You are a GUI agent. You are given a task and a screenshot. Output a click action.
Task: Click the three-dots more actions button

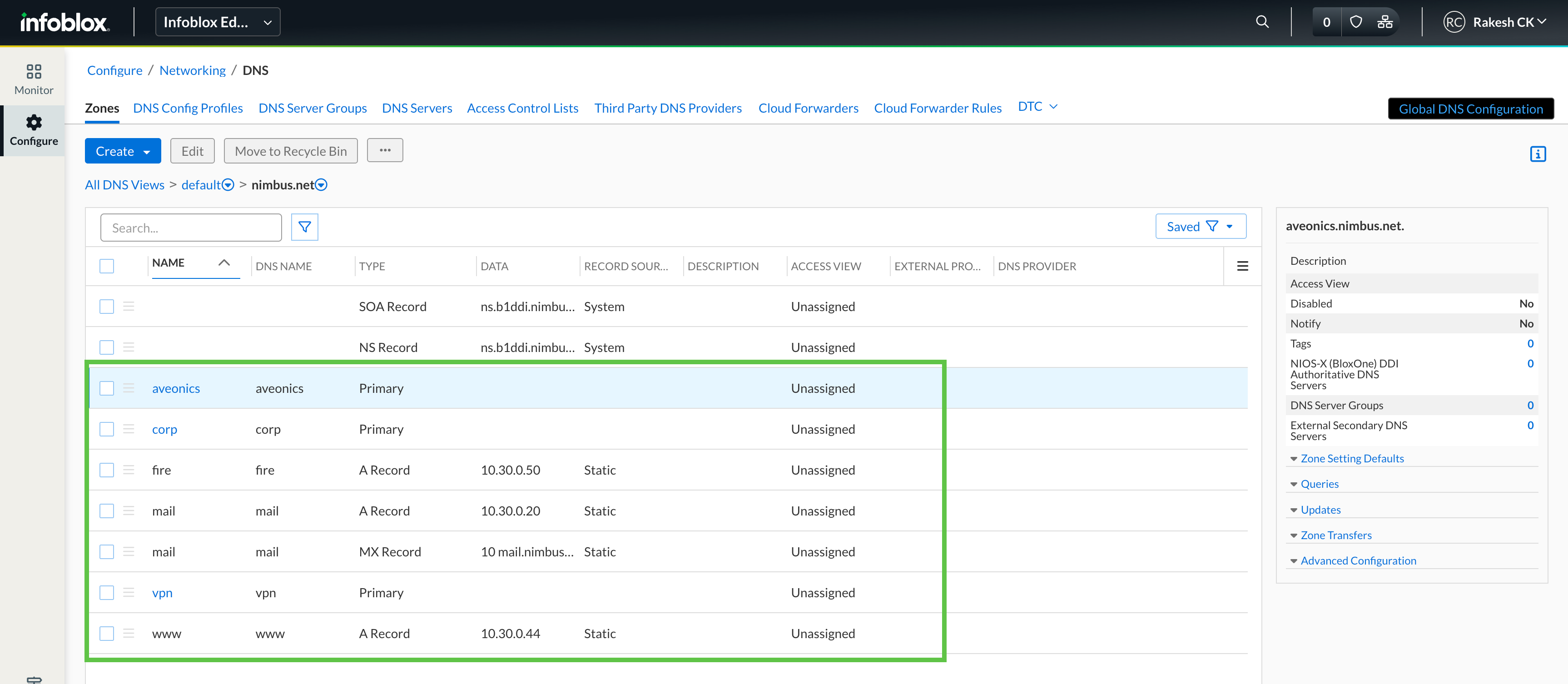[x=385, y=150]
